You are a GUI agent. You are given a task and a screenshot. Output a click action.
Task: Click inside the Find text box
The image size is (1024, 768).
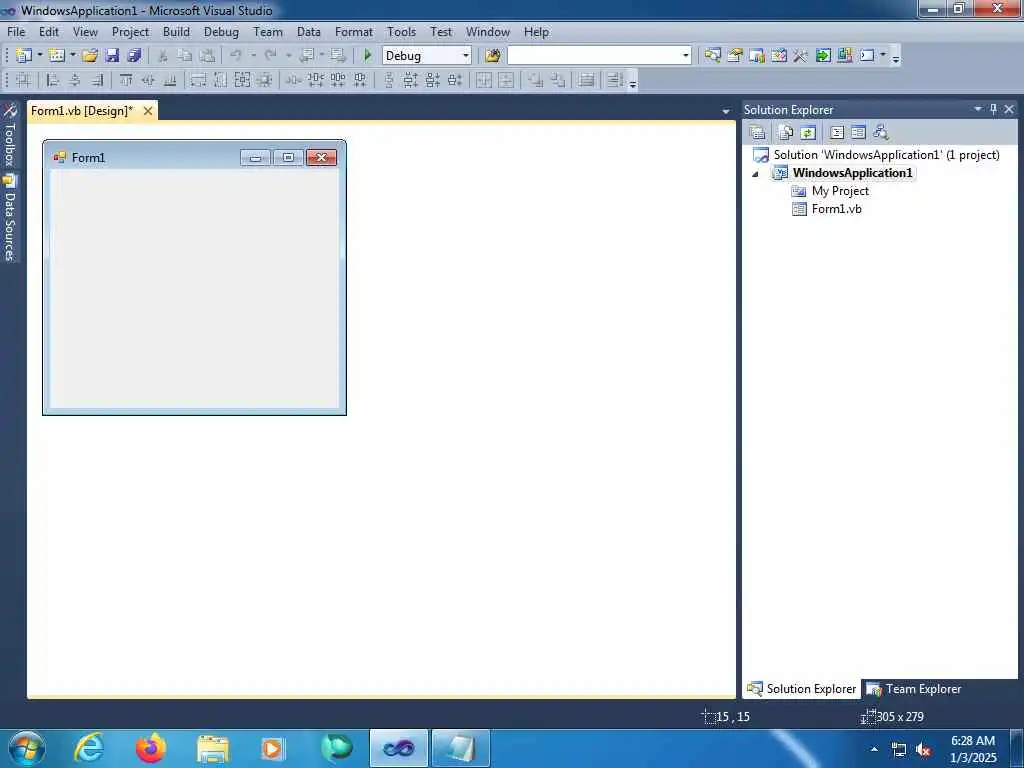(594, 56)
